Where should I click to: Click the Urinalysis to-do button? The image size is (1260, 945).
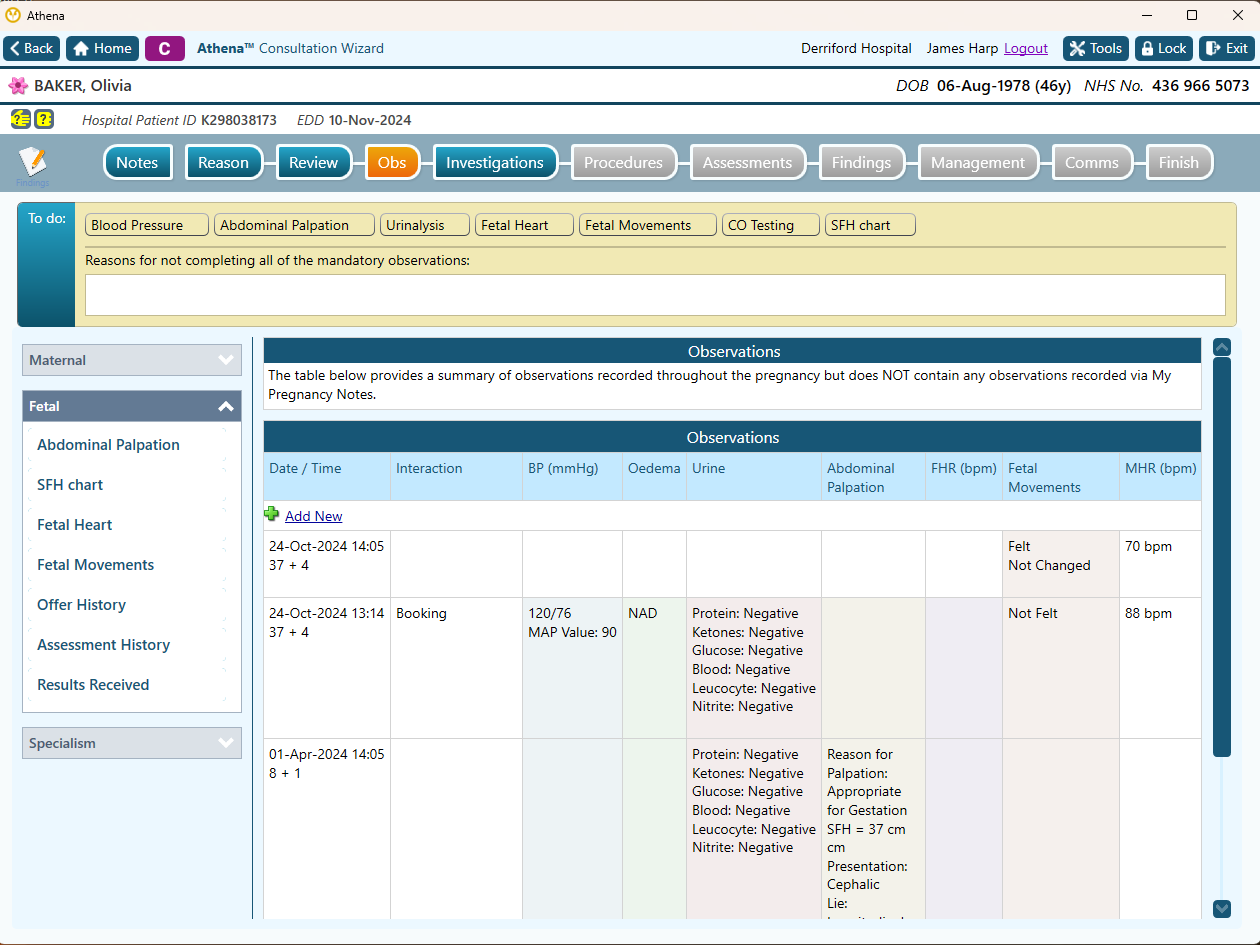click(x=425, y=225)
